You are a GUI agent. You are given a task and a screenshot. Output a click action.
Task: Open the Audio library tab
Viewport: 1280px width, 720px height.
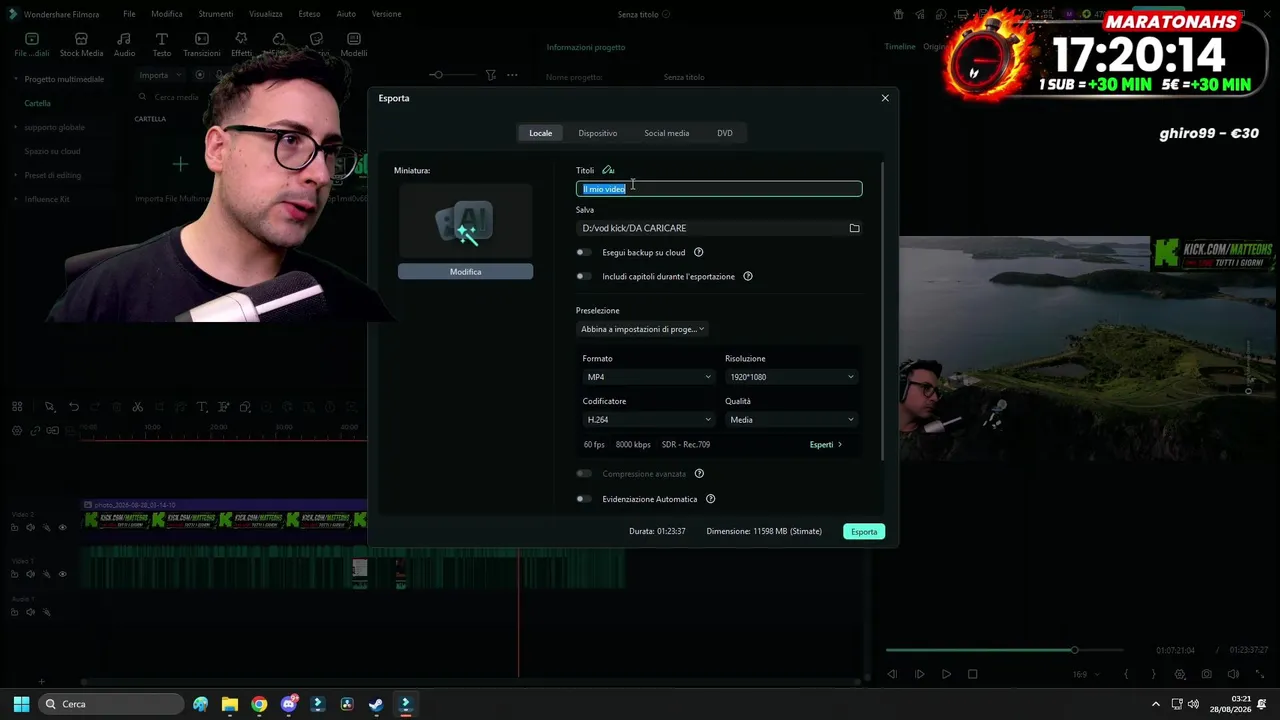coord(124,44)
